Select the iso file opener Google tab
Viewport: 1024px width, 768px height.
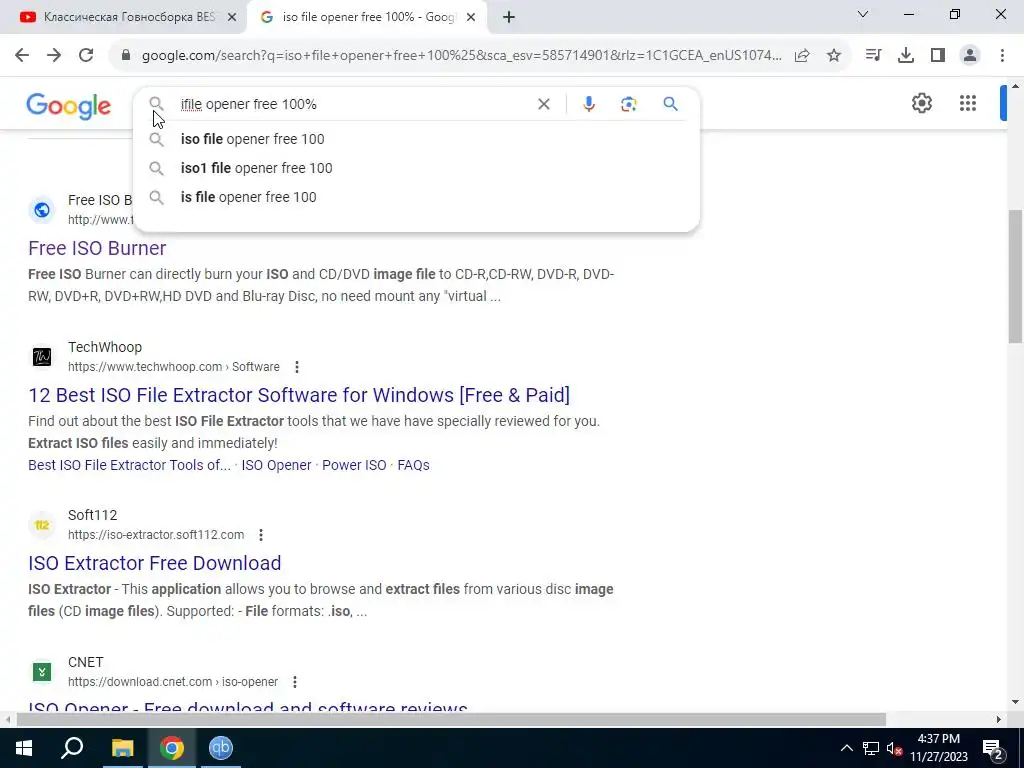[366, 17]
